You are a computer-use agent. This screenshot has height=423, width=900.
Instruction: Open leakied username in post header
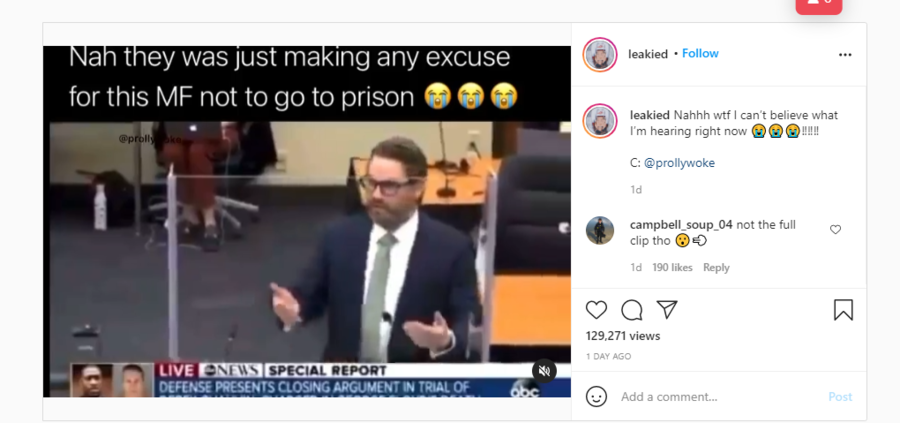(x=648, y=54)
